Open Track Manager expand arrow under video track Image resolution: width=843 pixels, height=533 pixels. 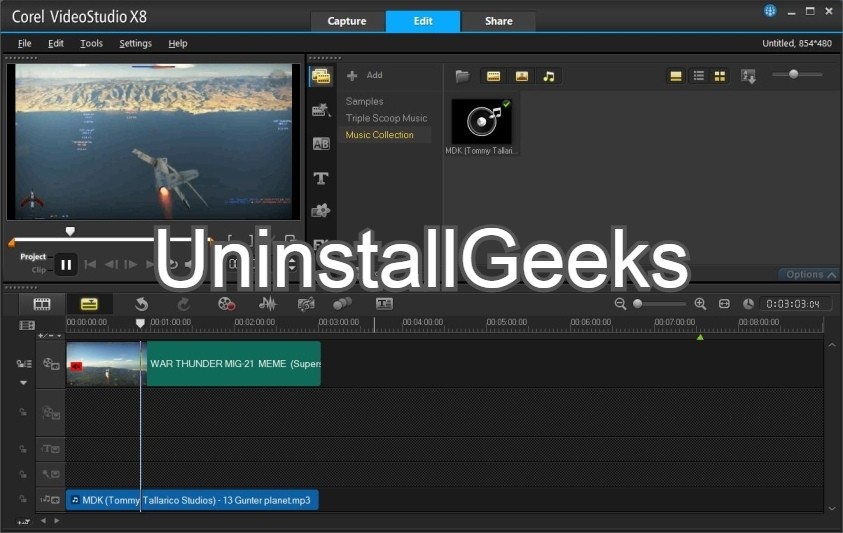23,382
